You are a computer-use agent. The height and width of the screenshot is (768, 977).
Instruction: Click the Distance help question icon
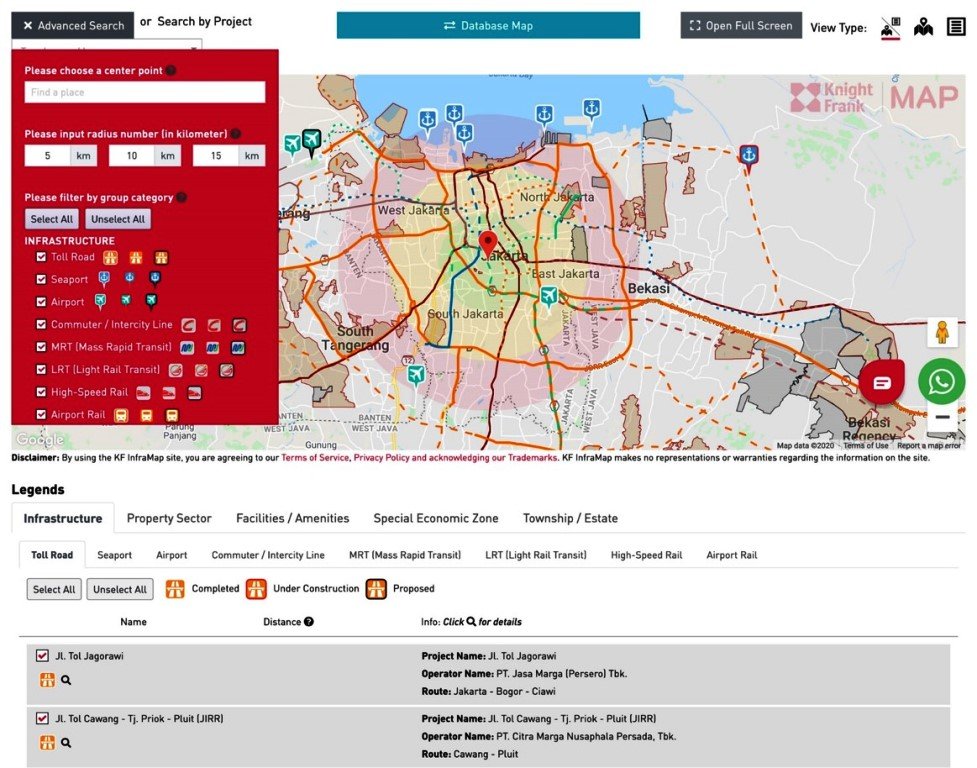[308, 622]
